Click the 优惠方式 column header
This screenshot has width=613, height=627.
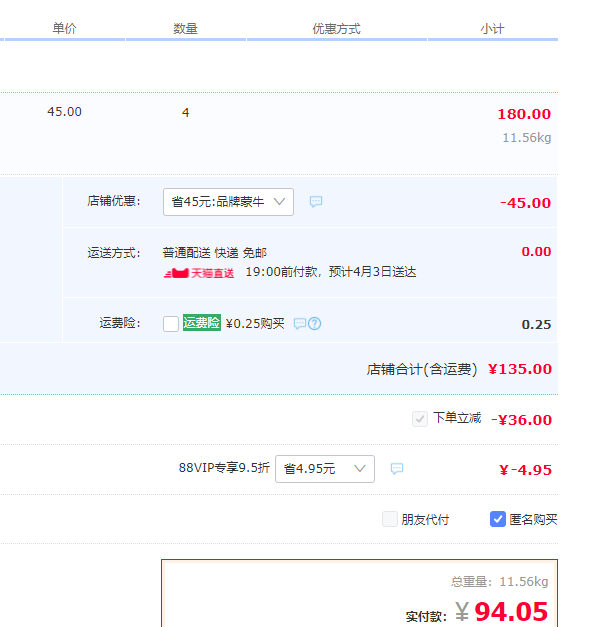coord(336,29)
